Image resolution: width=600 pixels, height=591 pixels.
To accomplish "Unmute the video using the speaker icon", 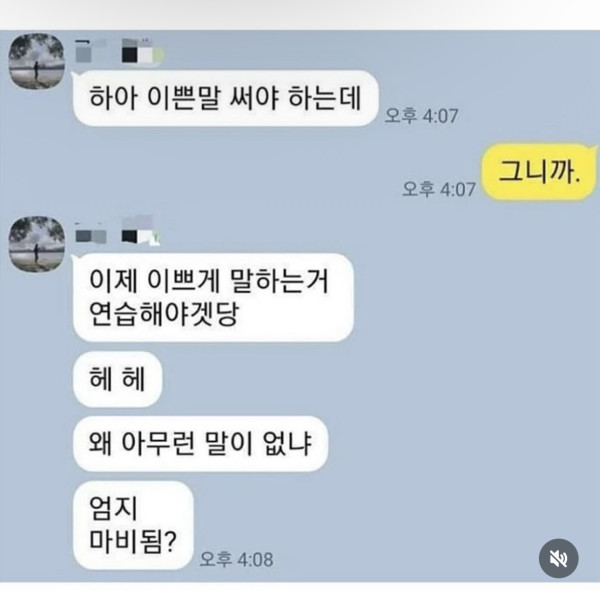I will click(558, 558).
